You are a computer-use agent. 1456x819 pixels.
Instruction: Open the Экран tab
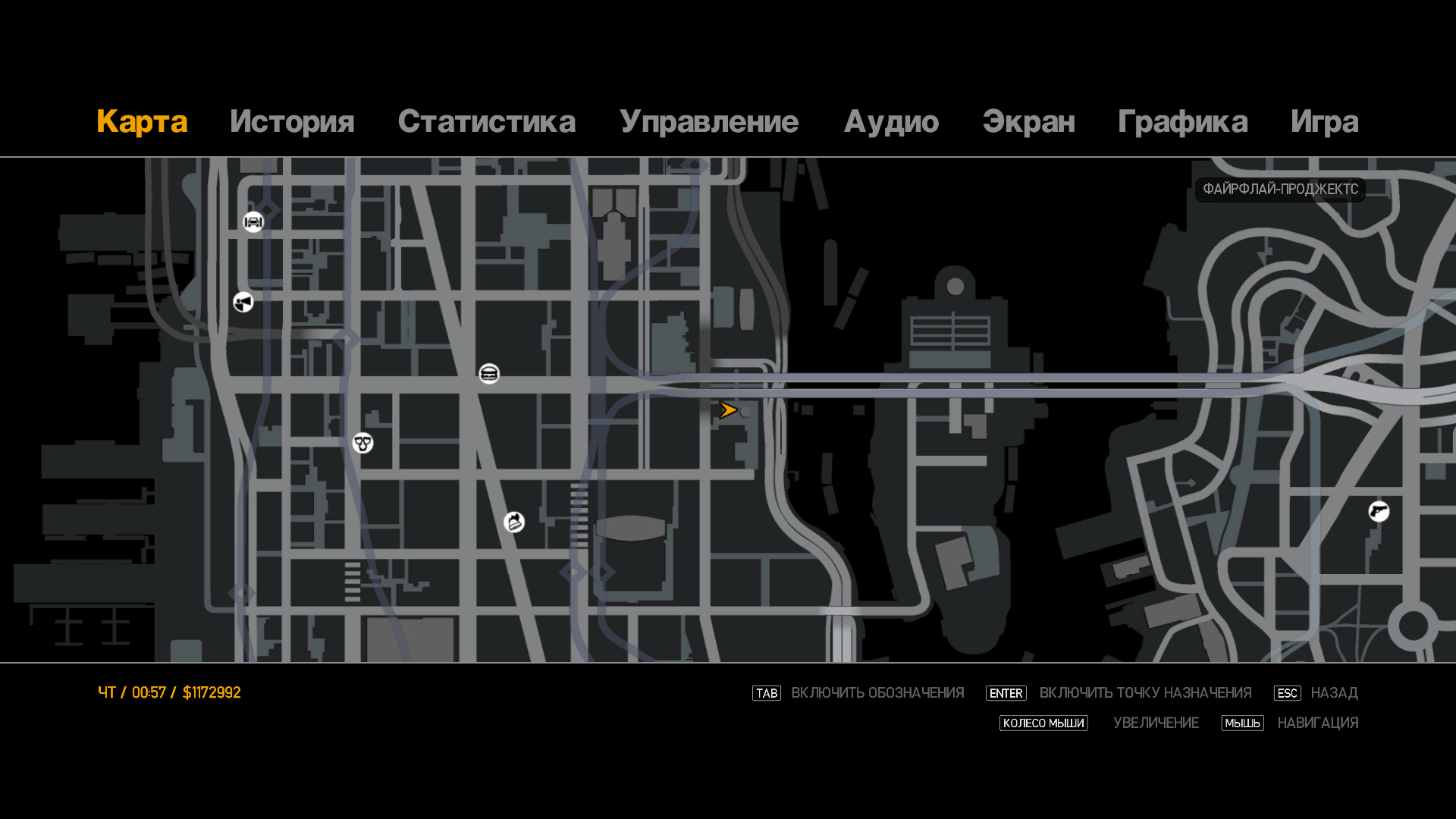coord(1028,122)
